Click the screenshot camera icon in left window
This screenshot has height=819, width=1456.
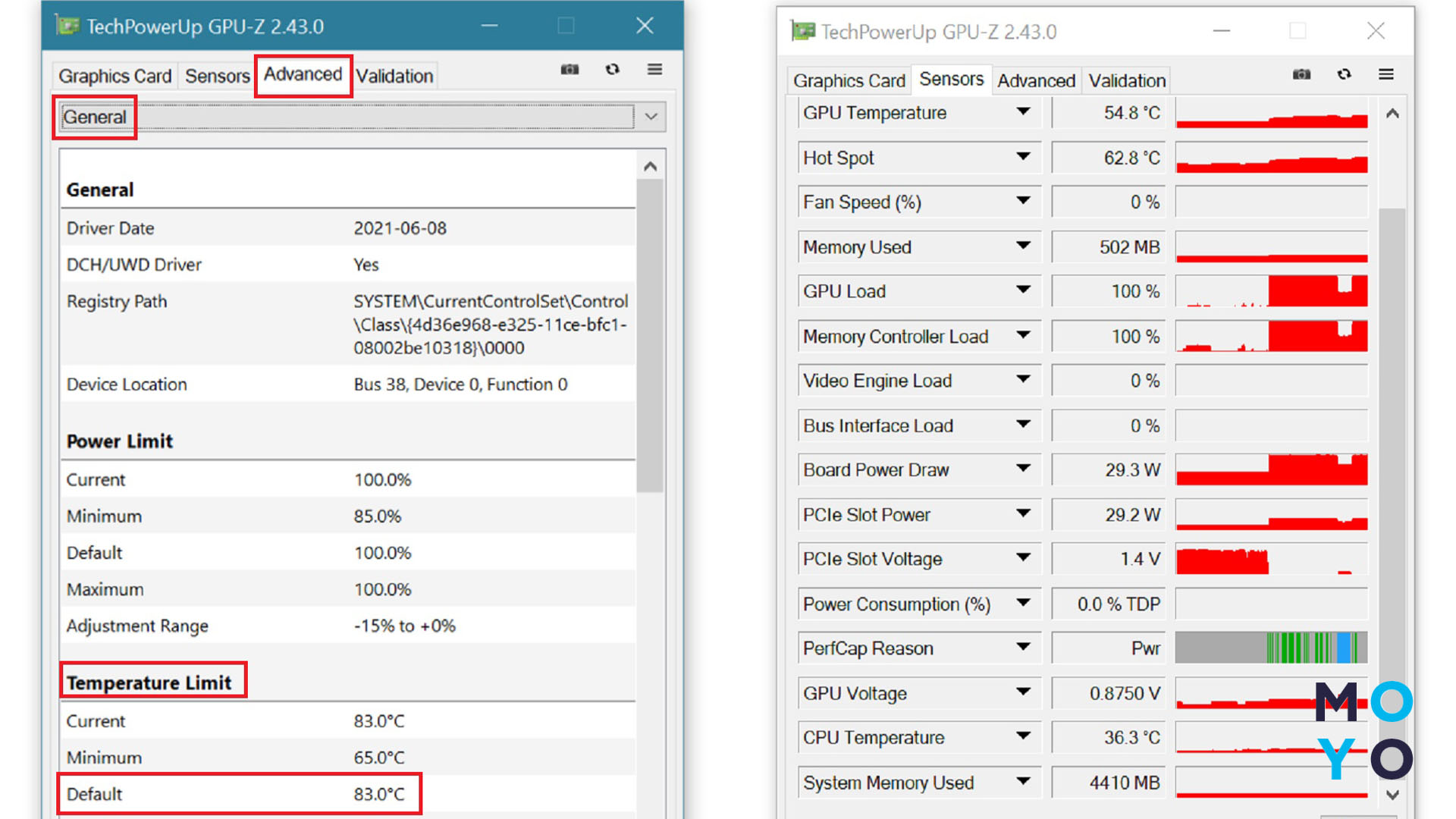(x=570, y=70)
